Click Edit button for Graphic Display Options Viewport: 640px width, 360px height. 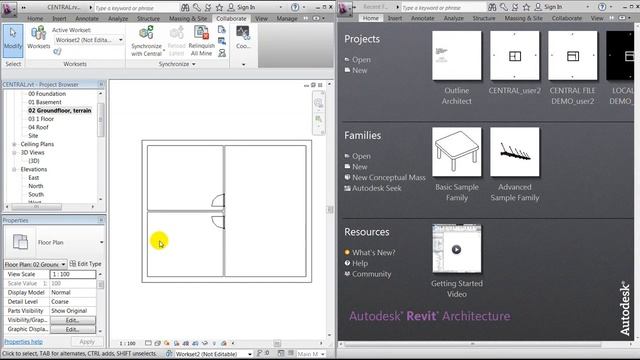pos(73,329)
